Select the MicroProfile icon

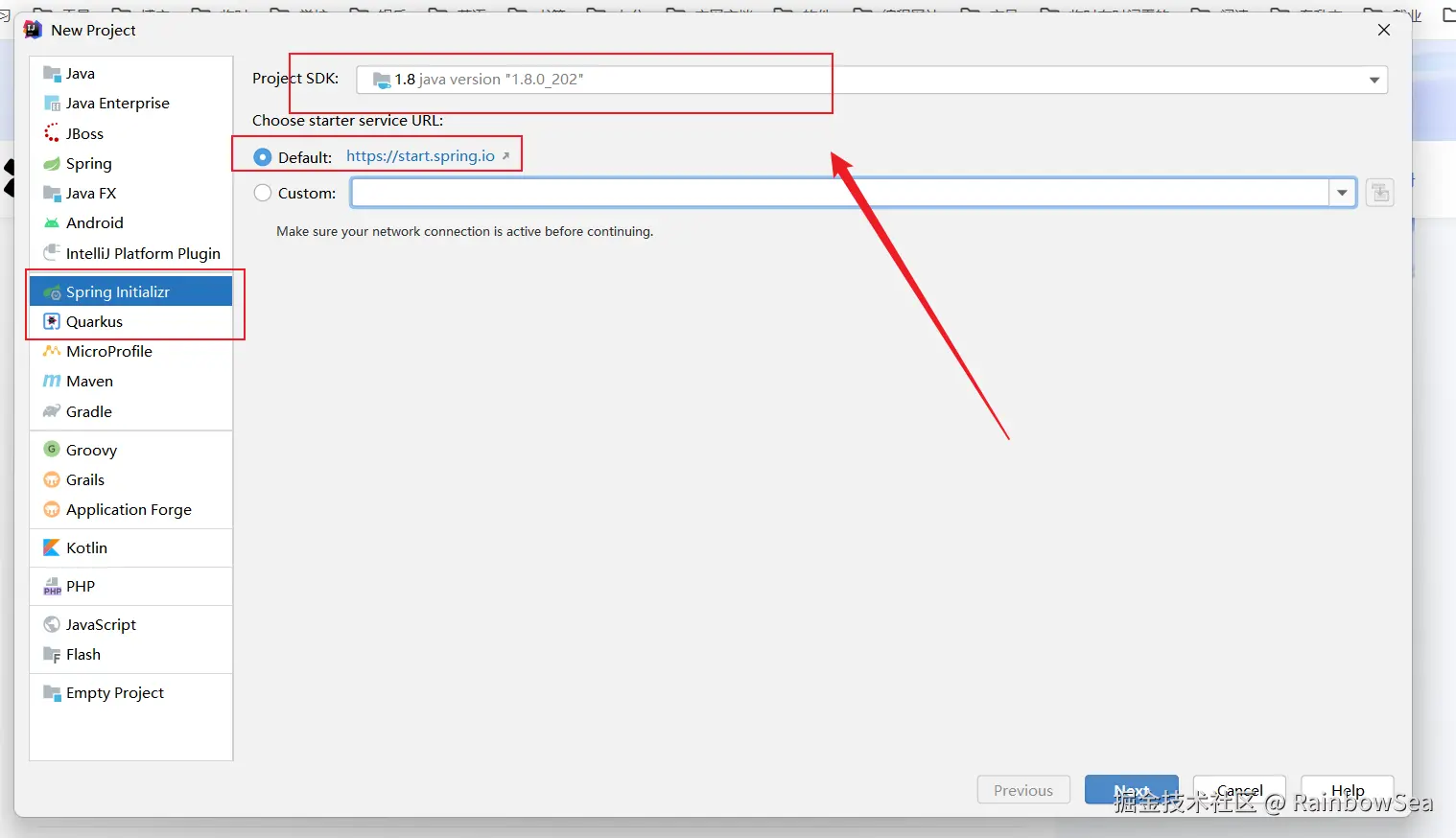[52, 352]
